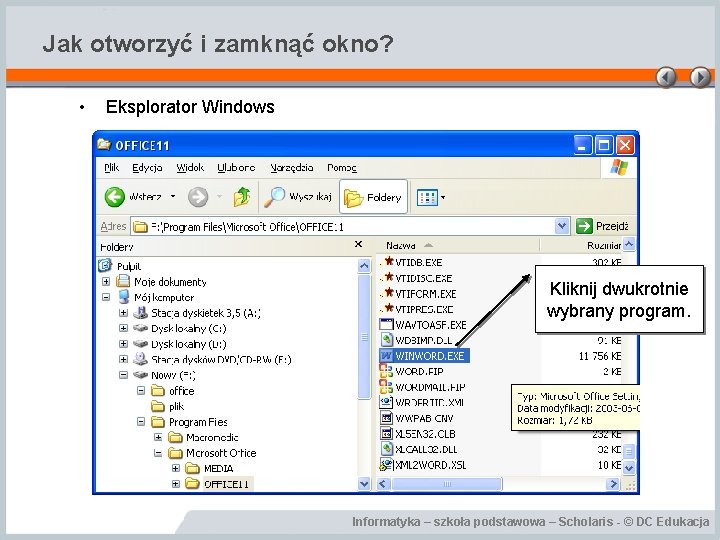Viewport: 720px width, 540px height.
Task: Select the Microsoft Office folder
Action: (x=212, y=453)
